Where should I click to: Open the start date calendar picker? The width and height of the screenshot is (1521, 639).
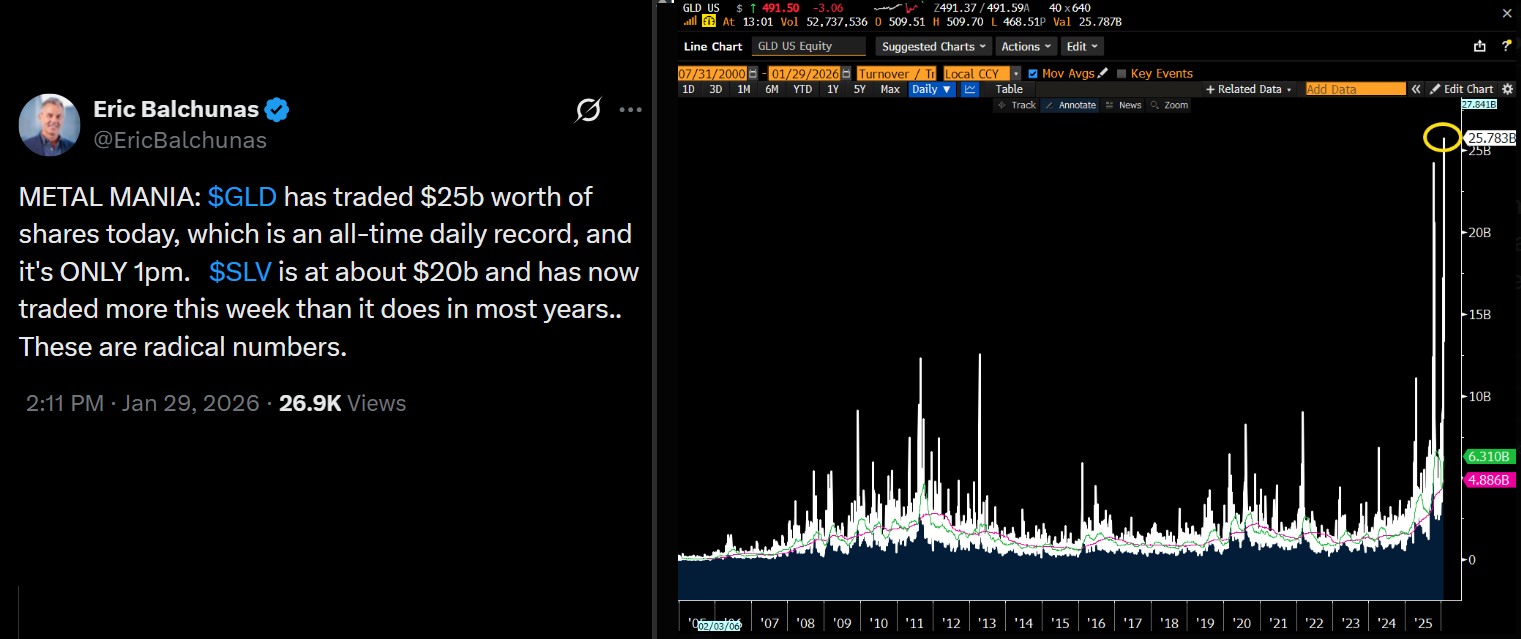tap(753, 73)
